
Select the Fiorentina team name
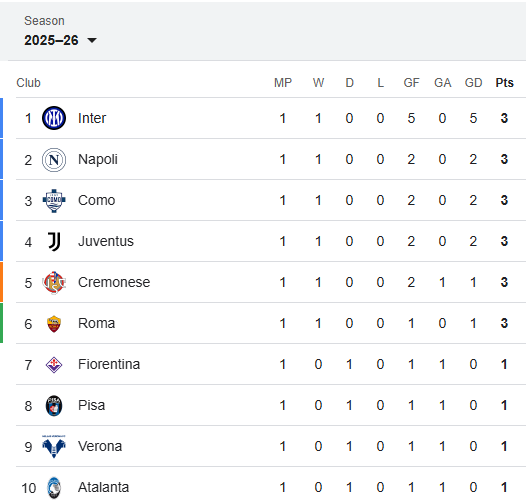click(x=109, y=364)
